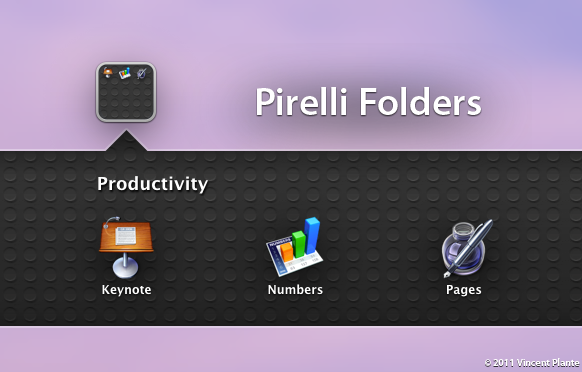This screenshot has height=372, width=582.
Task: Click the Pirelli Folders title text
Action: pos(368,102)
